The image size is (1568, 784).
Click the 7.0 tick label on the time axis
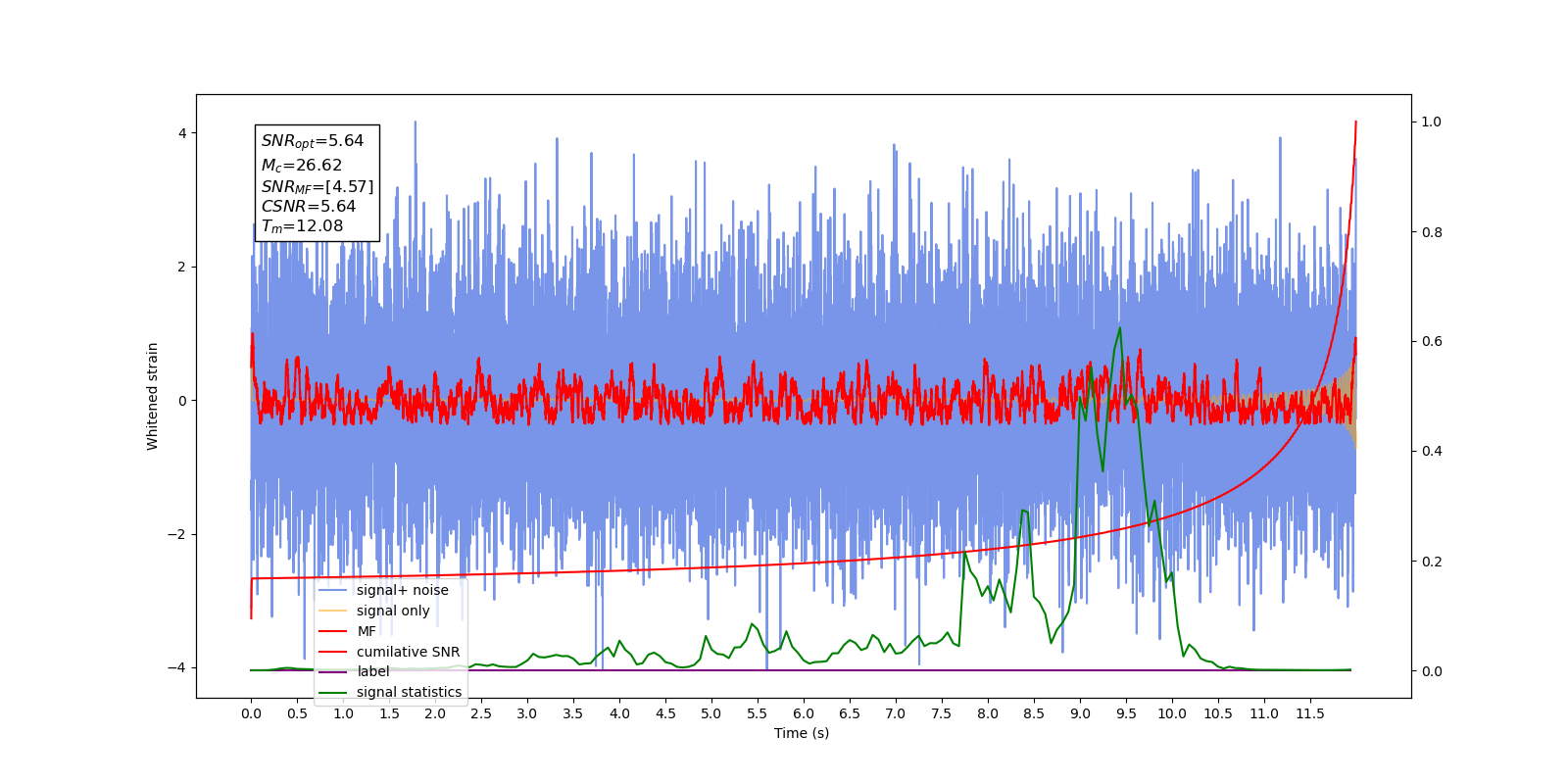point(896,713)
